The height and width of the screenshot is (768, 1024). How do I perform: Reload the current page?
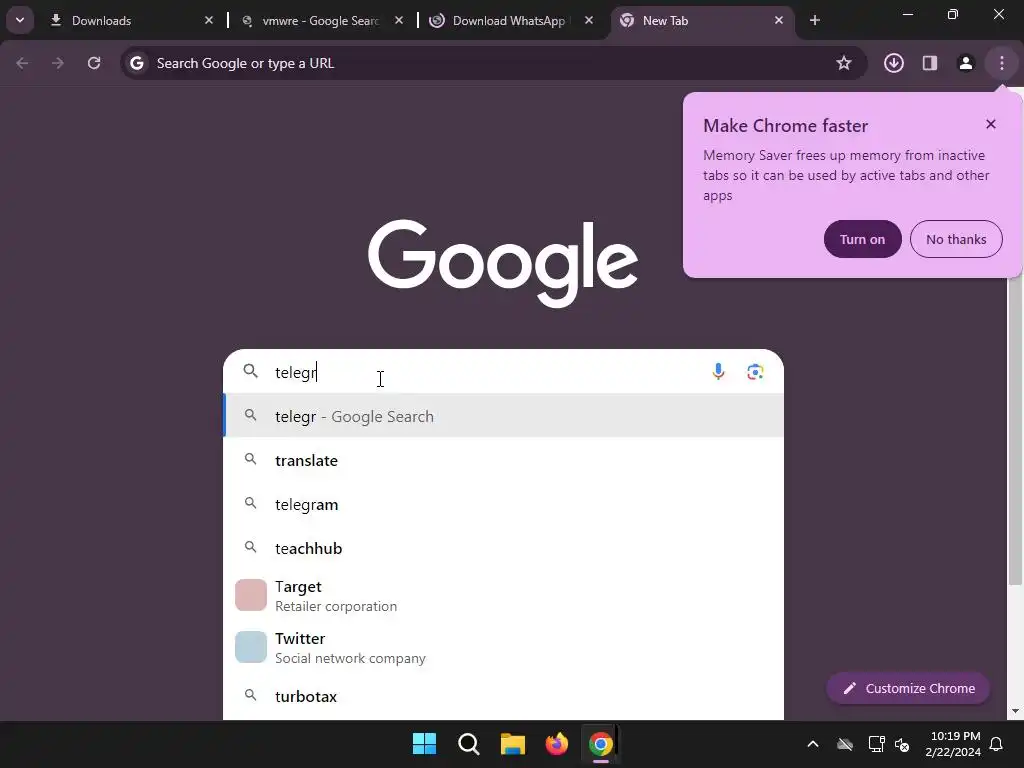pos(94,63)
